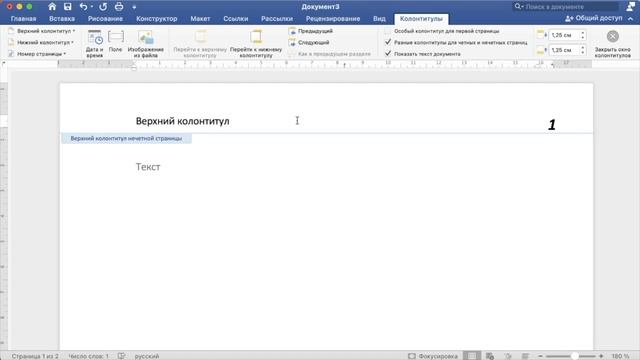The width and height of the screenshot is (640, 360).
Task: Expand the Верхний колонтитул dropdown
Action: 42,31
